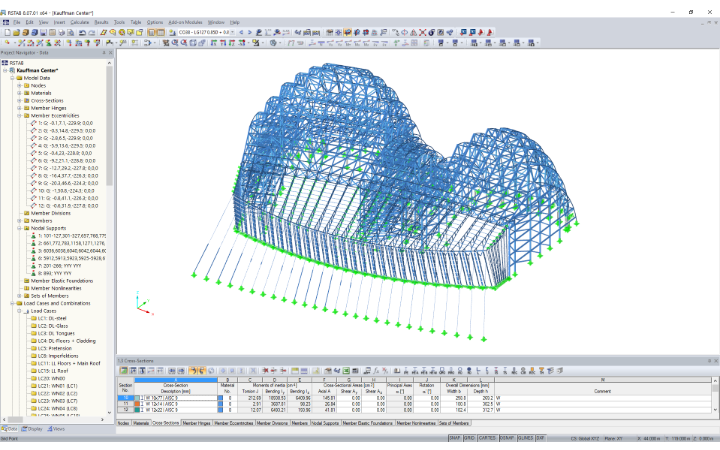Toggle CARTES in the status bar
720x450 pixels.
[x=487, y=439]
